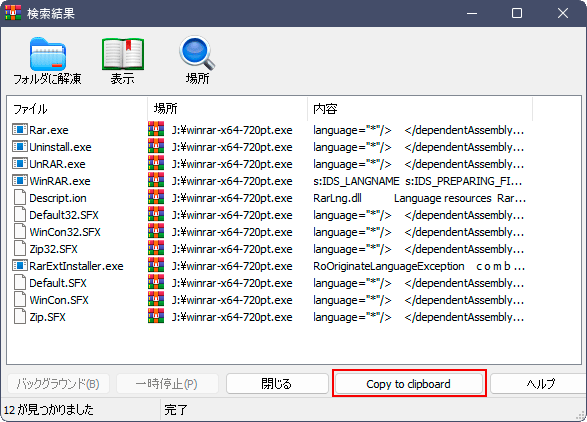The height and width of the screenshot is (422, 587).
Task: Select the WinRAR.exe file name
Action: pyautogui.click(x=60, y=181)
